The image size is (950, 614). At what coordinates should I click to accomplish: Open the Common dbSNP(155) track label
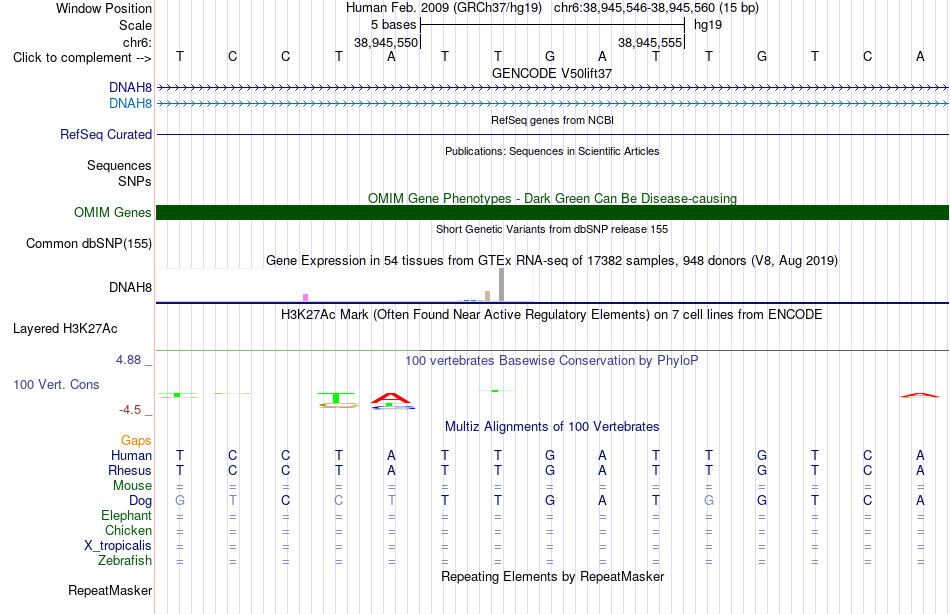pos(89,244)
